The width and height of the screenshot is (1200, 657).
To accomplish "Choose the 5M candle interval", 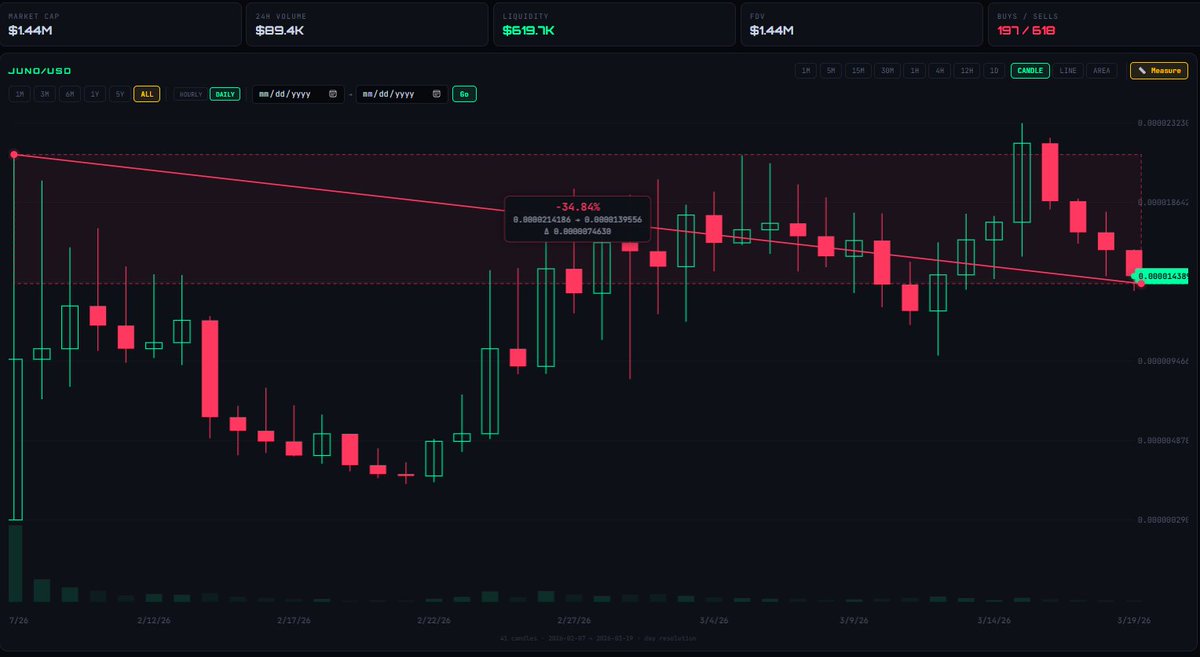I will (830, 71).
